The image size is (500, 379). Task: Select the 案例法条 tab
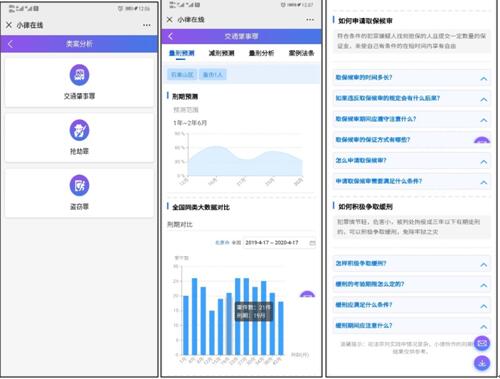click(301, 53)
